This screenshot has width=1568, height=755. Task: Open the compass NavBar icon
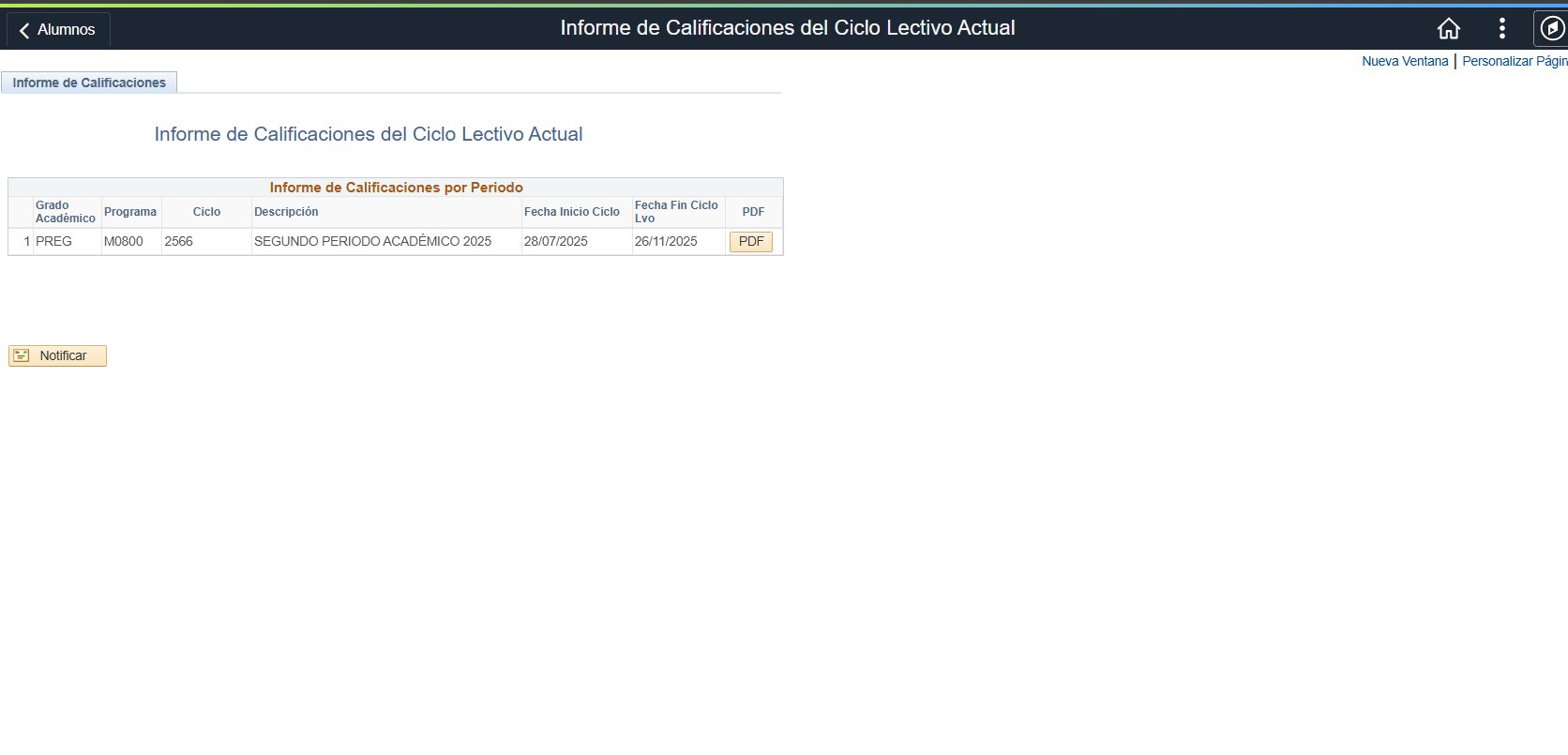click(1553, 29)
